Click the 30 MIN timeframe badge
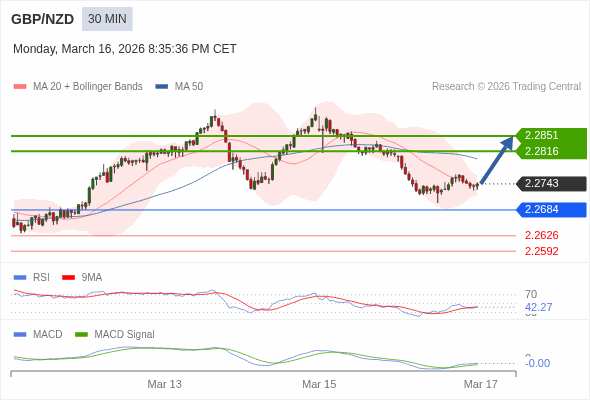The width and height of the screenshot is (590, 400). (x=107, y=19)
